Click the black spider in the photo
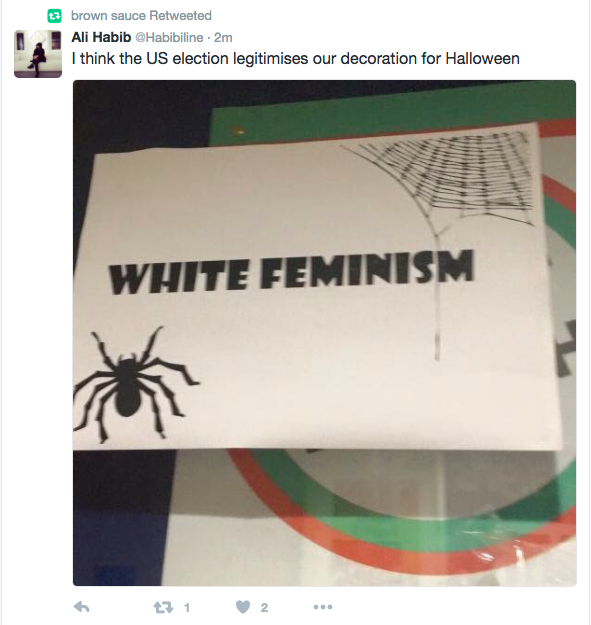This screenshot has width=591, height=625. (x=135, y=384)
